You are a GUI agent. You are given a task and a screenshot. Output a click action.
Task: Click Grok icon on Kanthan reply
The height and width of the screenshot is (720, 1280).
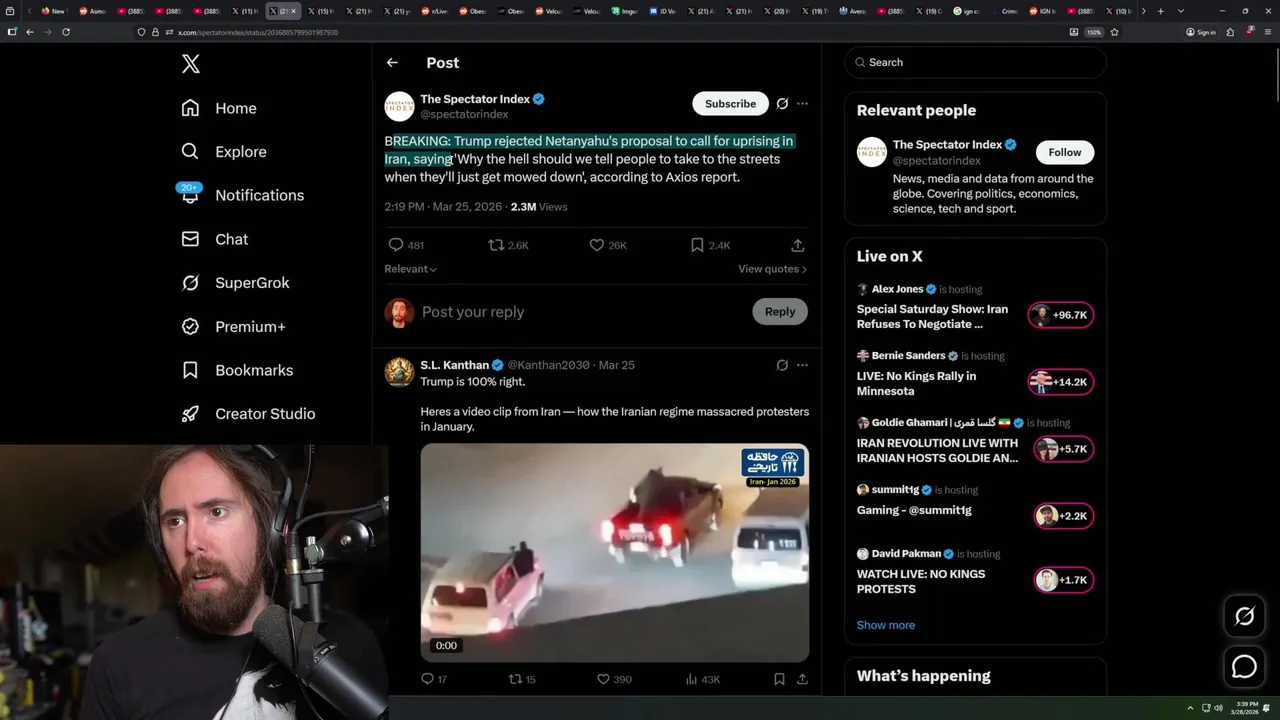pyautogui.click(x=782, y=365)
